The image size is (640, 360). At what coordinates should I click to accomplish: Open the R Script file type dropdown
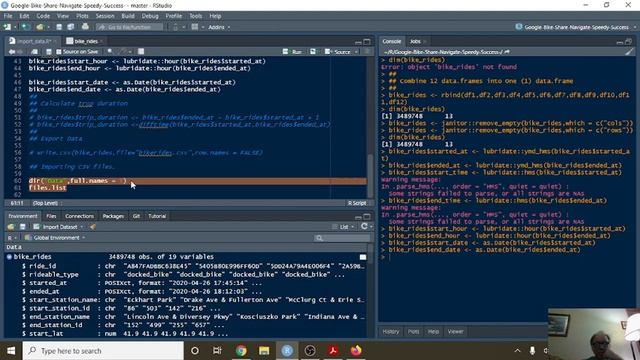click(357, 203)
